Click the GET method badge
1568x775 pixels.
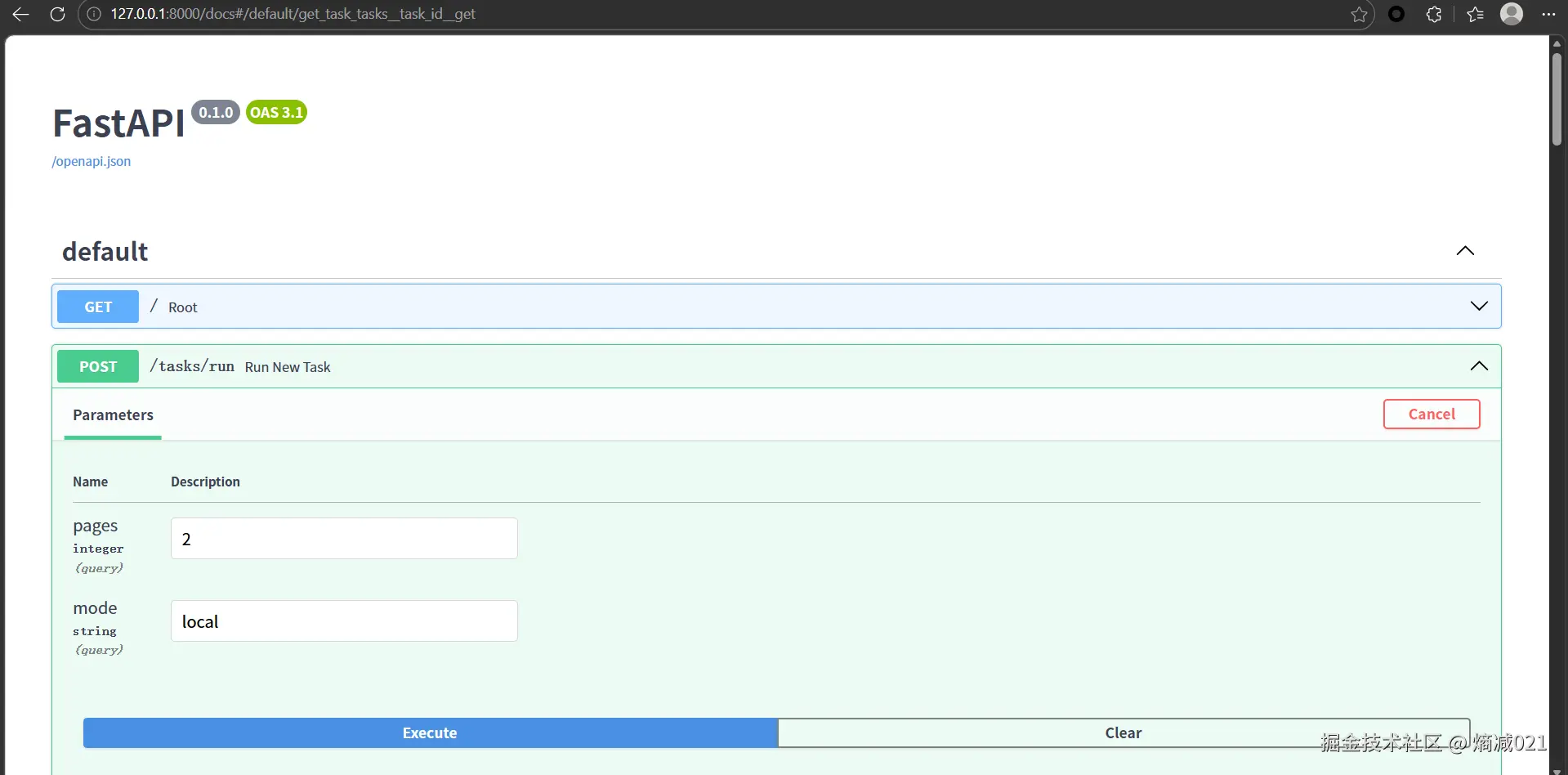pos(98,307)
